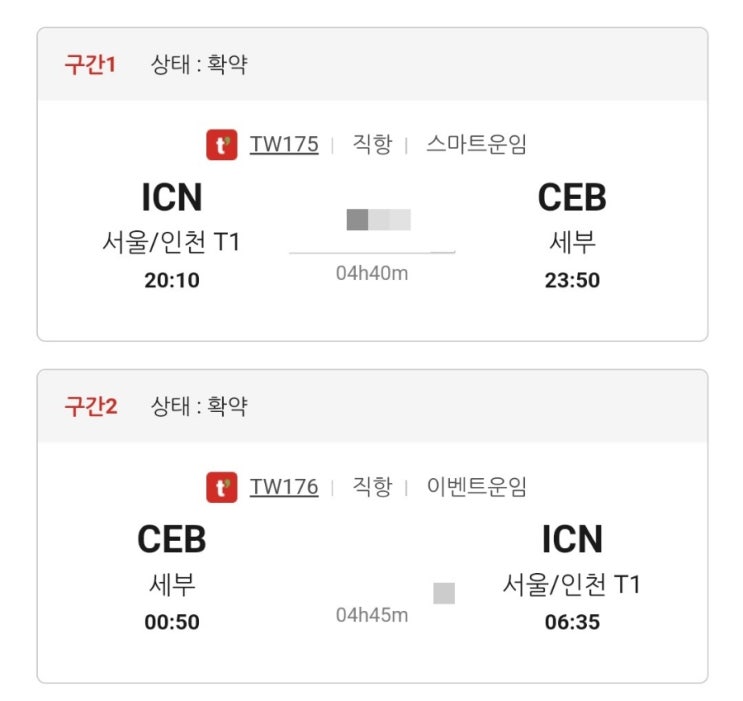Click the blurred gray block above 04h40m
This screenshot has width=743, height=701.
coord(378,220)
